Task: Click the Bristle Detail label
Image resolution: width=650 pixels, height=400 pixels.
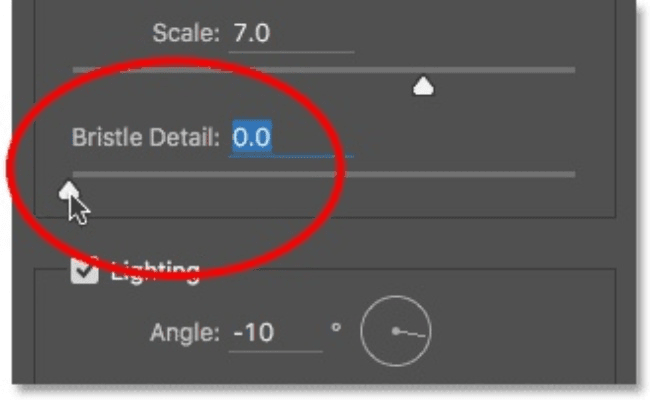Action: click(x=145, y=137)
